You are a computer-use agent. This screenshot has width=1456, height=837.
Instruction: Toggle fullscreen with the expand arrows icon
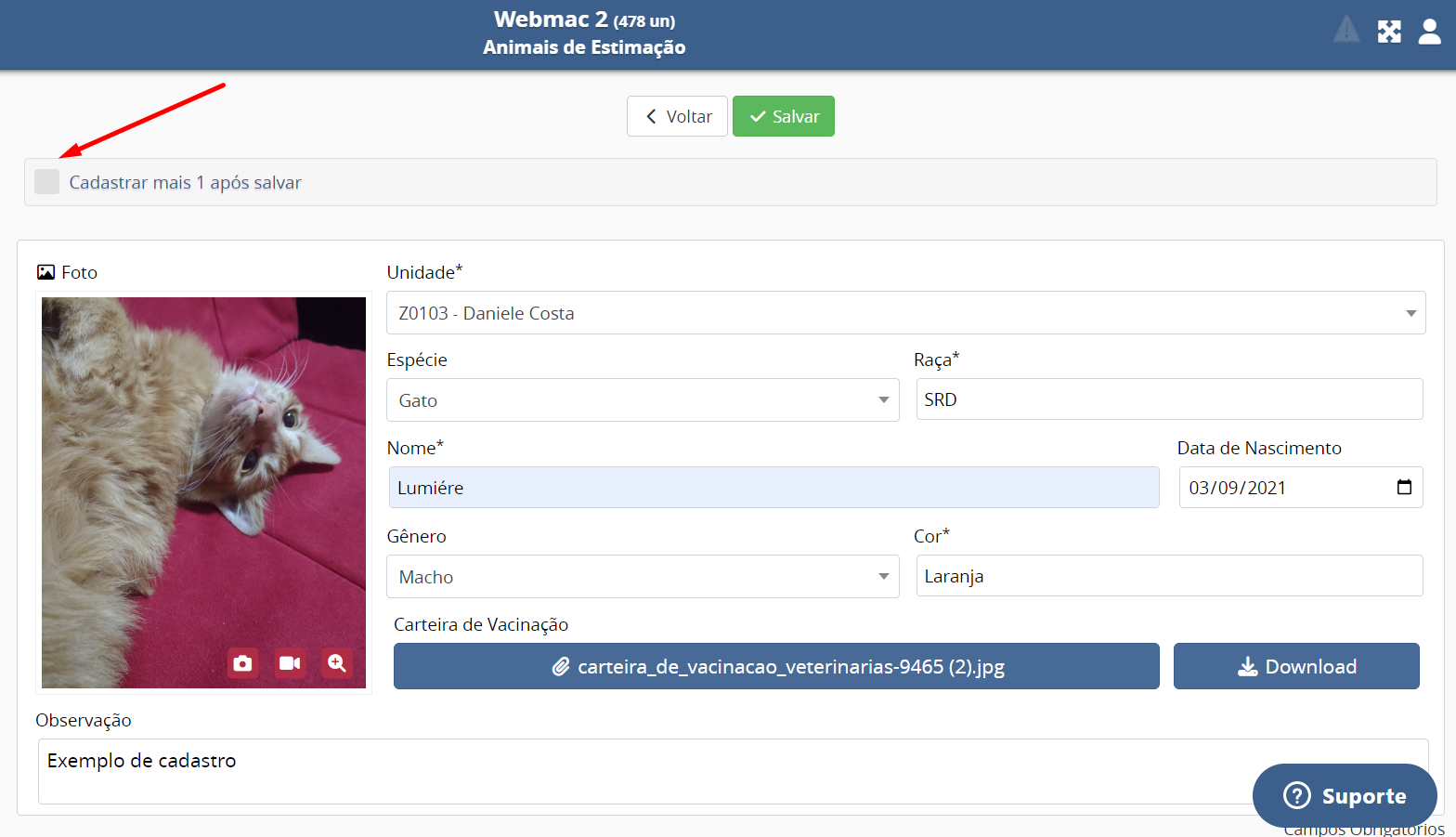coord(1389,32)
